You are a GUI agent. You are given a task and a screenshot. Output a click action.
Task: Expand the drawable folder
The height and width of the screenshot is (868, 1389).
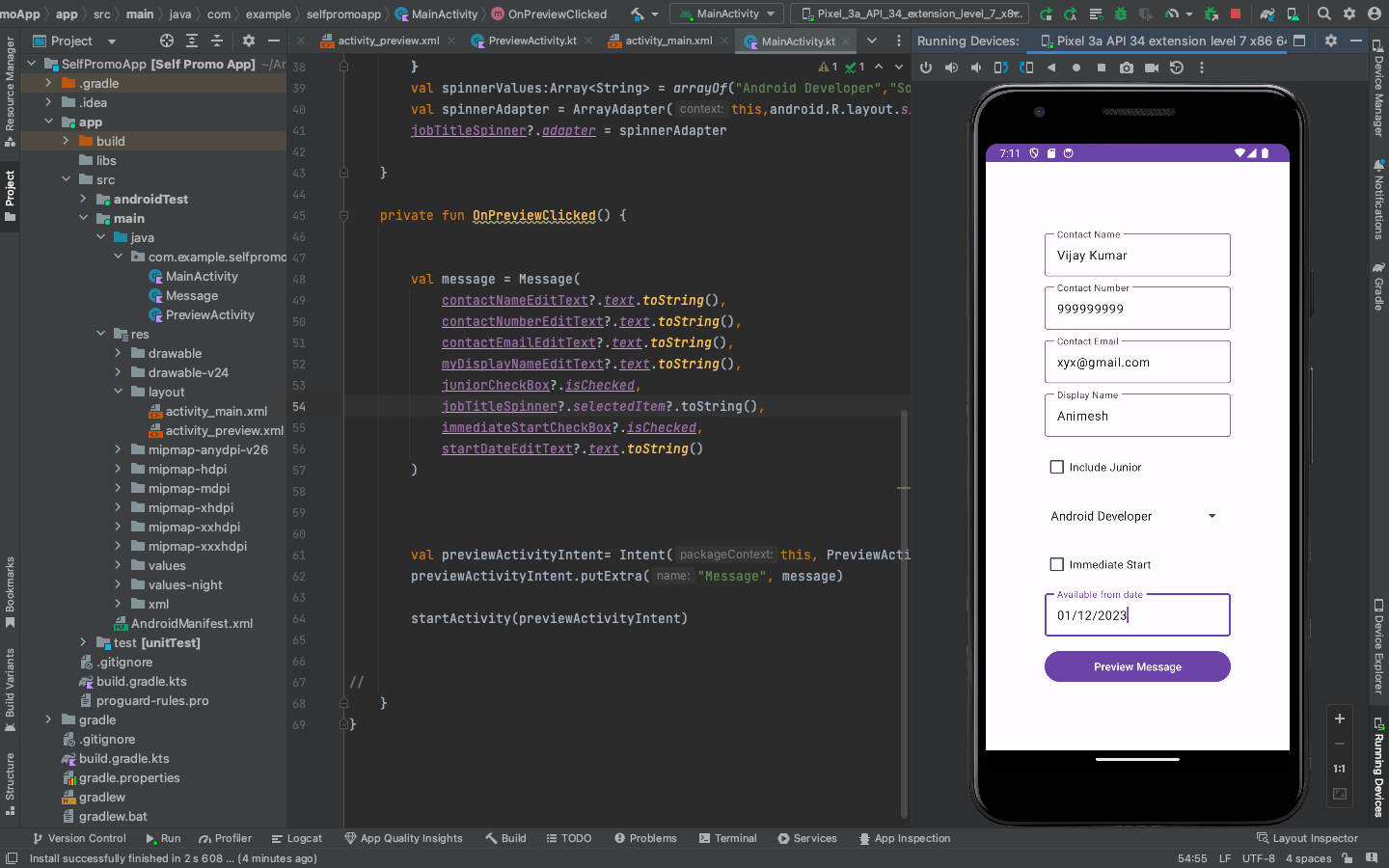tap(119, 353)
